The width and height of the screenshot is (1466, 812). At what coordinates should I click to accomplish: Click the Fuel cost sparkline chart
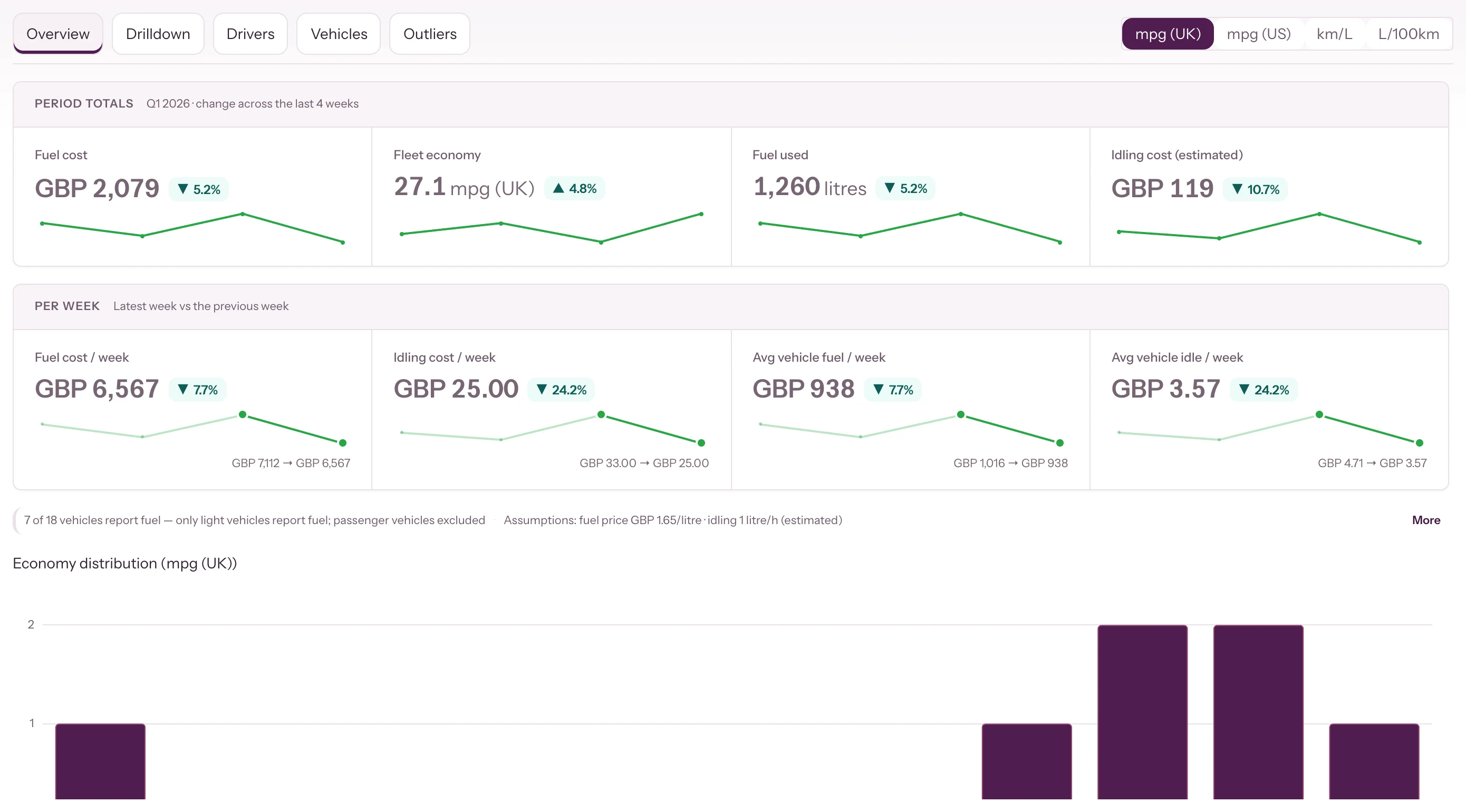(192, 228)
